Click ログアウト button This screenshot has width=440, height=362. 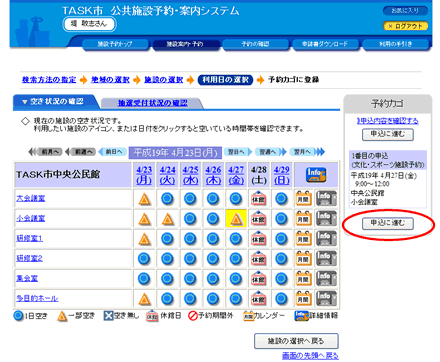point(406,26)
